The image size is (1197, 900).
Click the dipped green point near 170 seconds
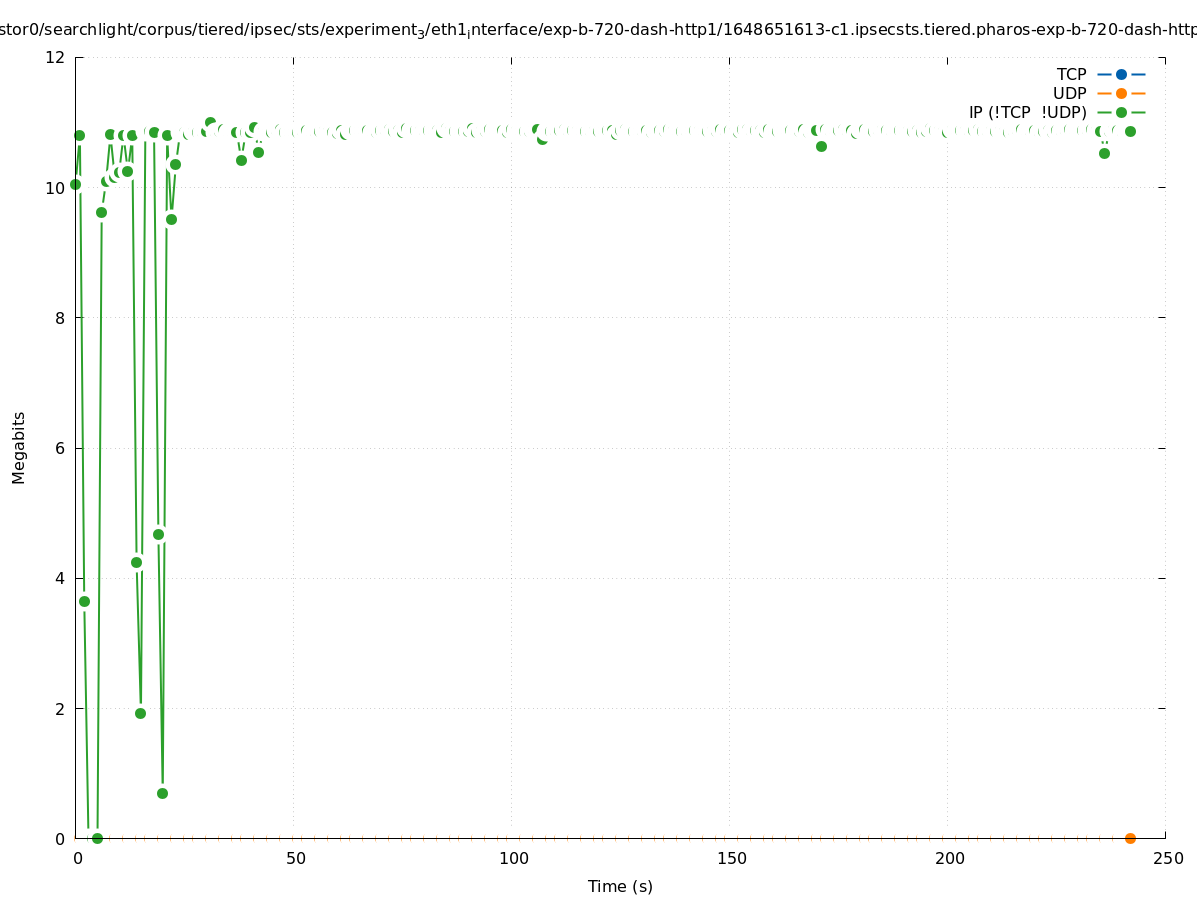click(x=821, y=146)
